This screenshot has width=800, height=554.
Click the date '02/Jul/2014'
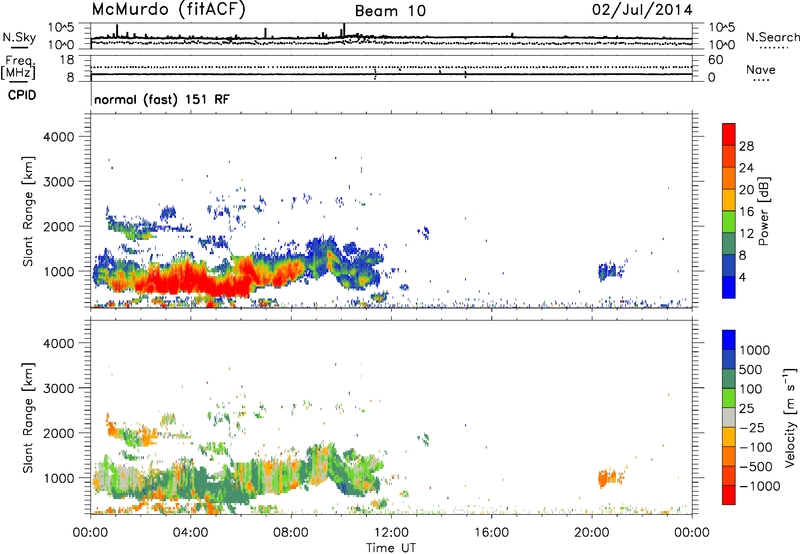pyautogui.click(x=642, y=10)
